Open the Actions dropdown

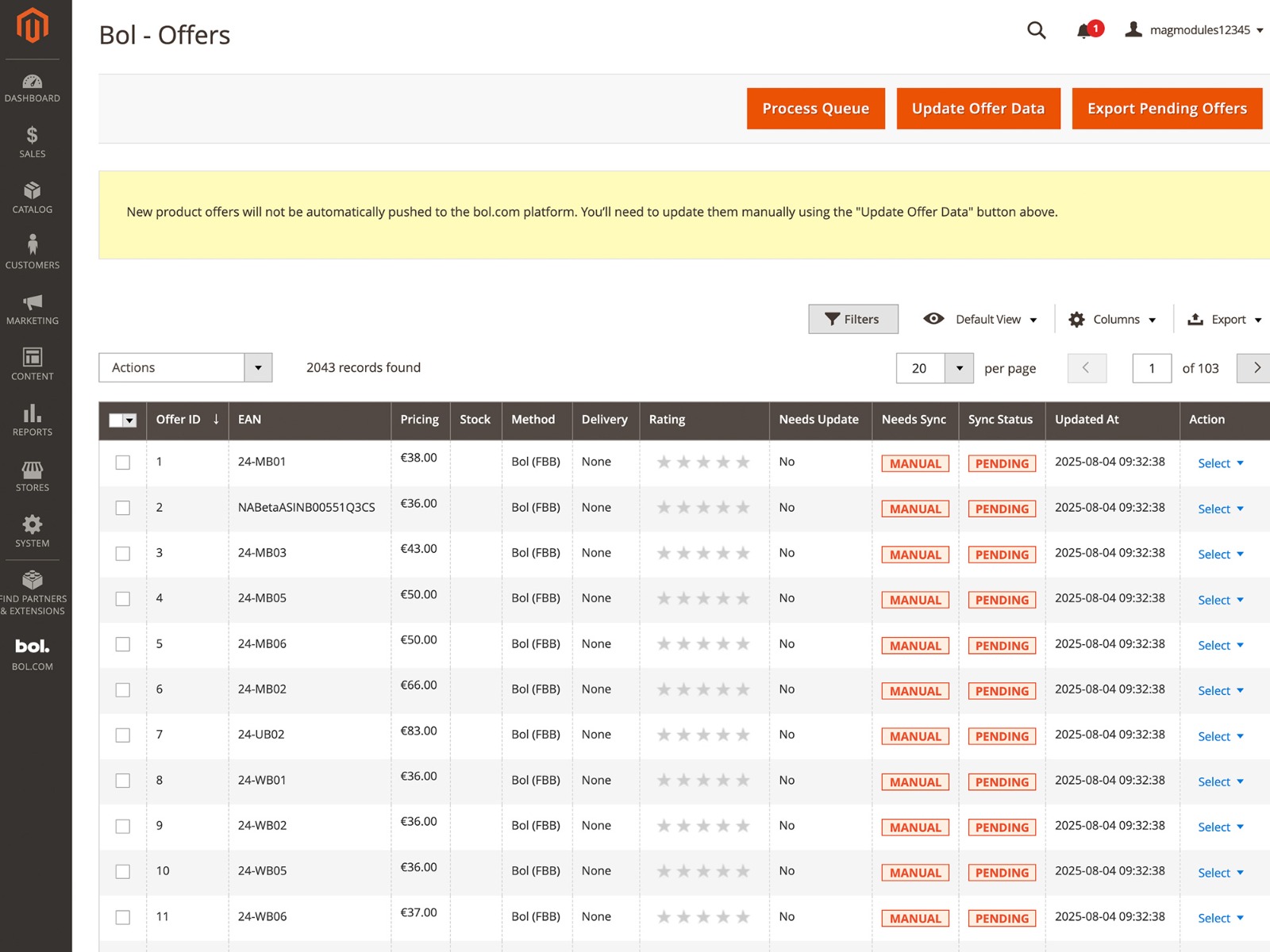click(x=185, y=367)
